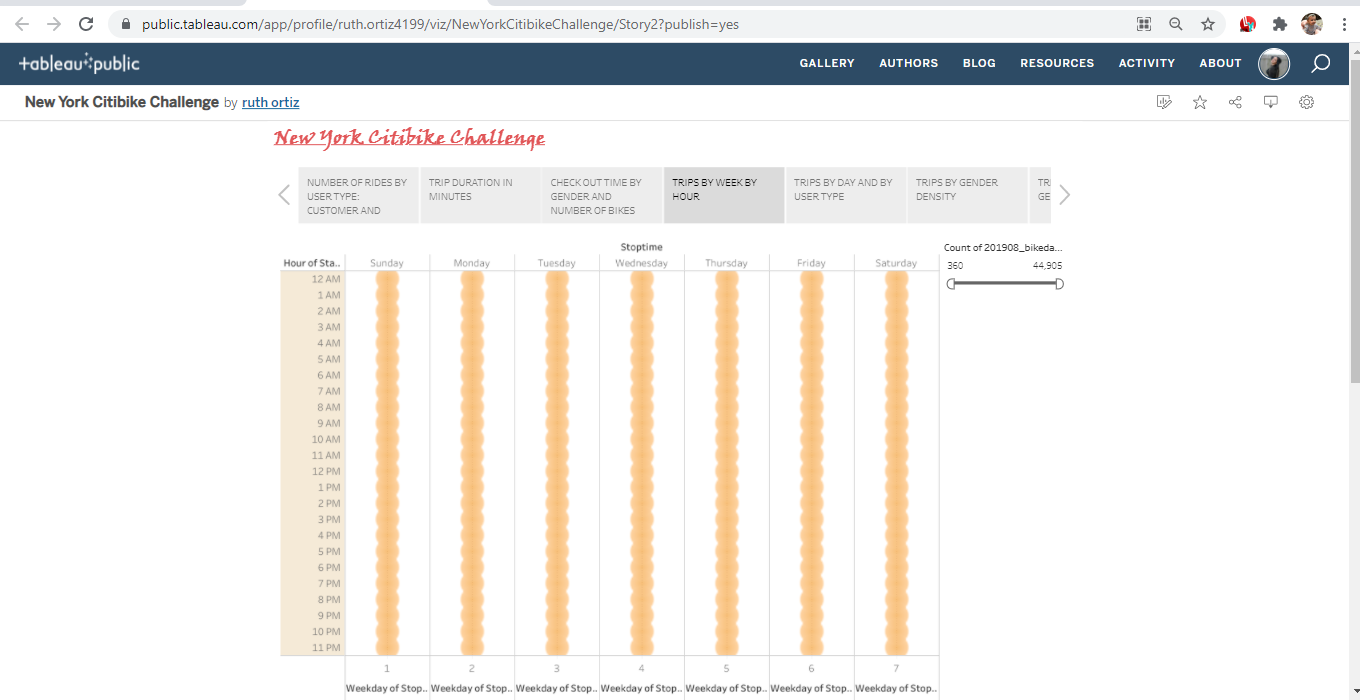Click the Chrome profile avatar photo
Viewport: 1360px width, 700px height.
1311,22
